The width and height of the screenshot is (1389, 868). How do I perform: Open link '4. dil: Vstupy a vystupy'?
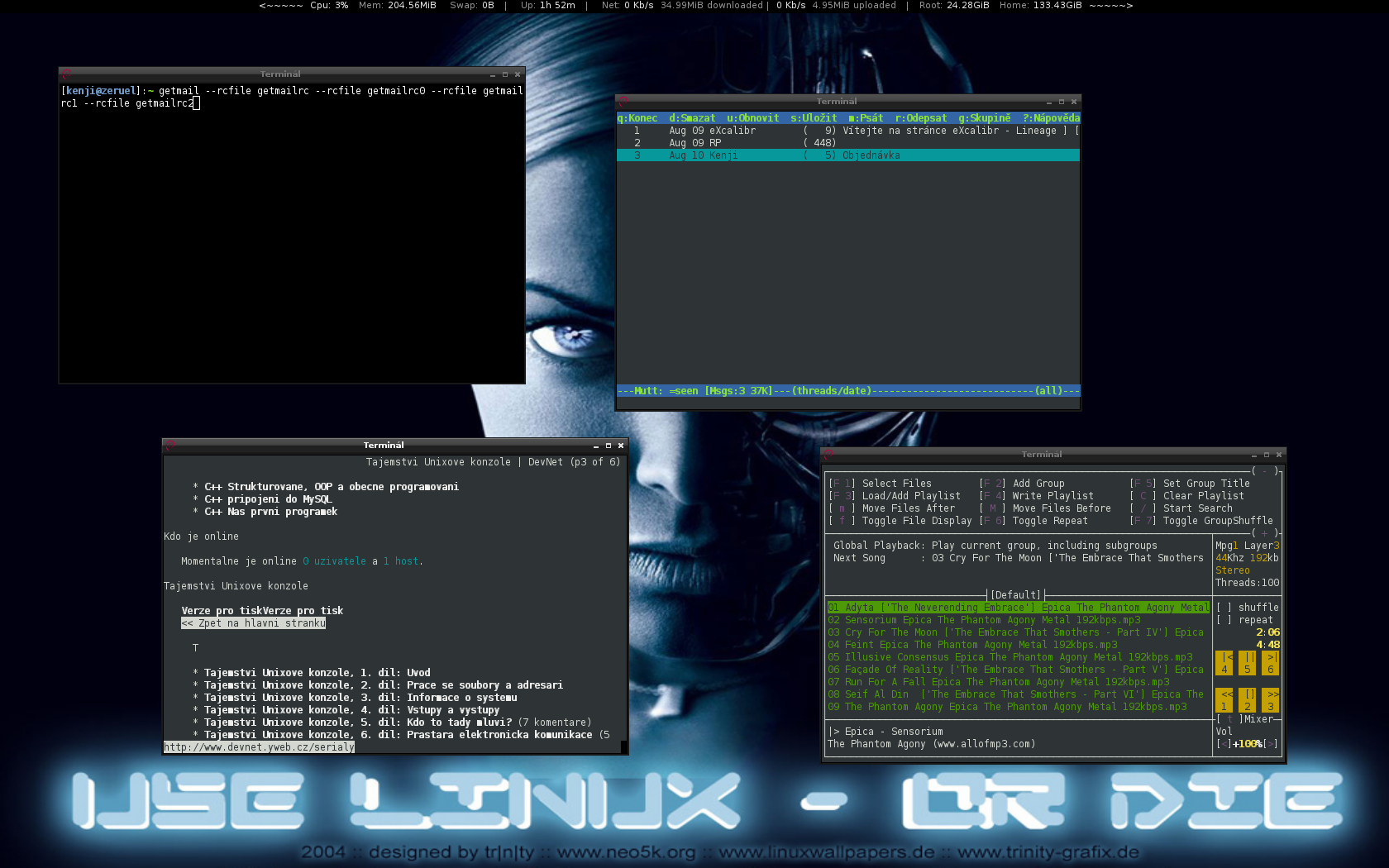[352, 710]
